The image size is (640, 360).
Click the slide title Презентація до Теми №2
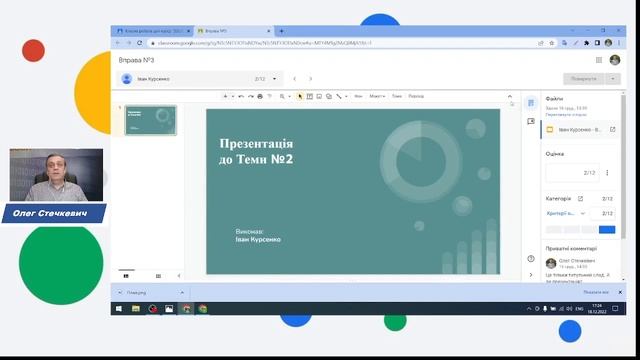(256, 151)
